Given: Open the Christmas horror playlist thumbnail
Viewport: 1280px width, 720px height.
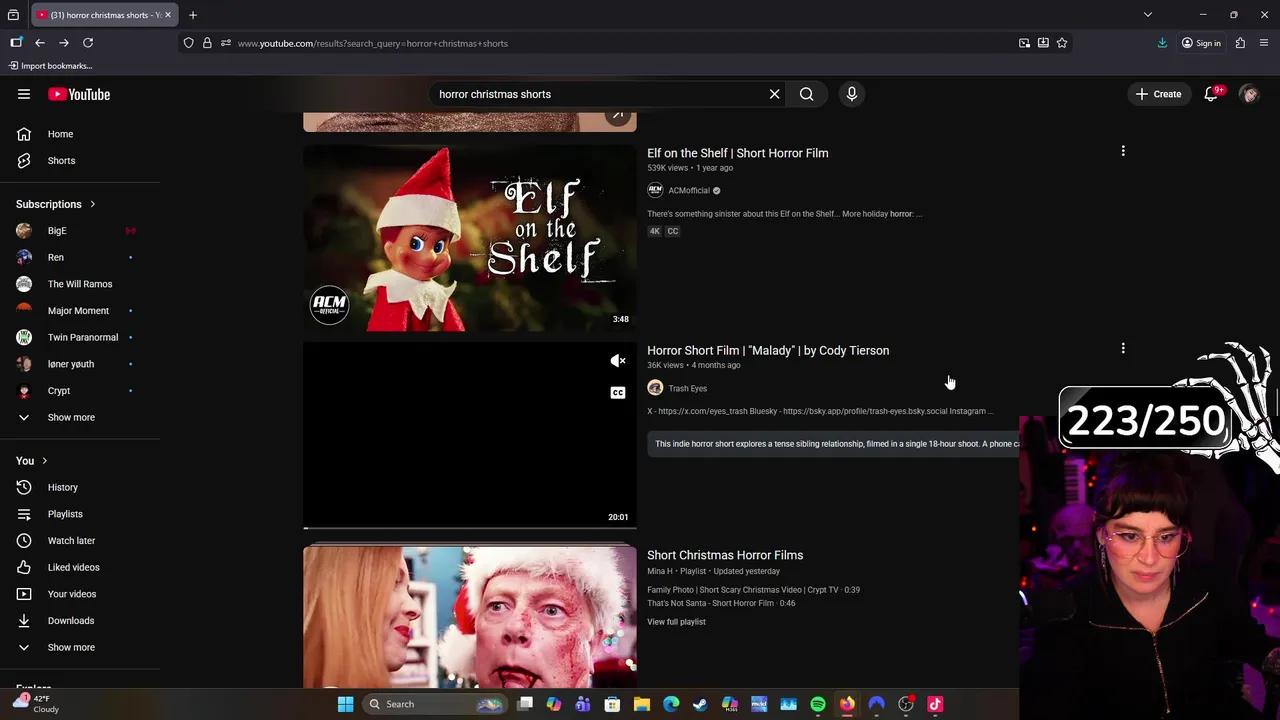Looking at the screenshot, I should [470, 616].
